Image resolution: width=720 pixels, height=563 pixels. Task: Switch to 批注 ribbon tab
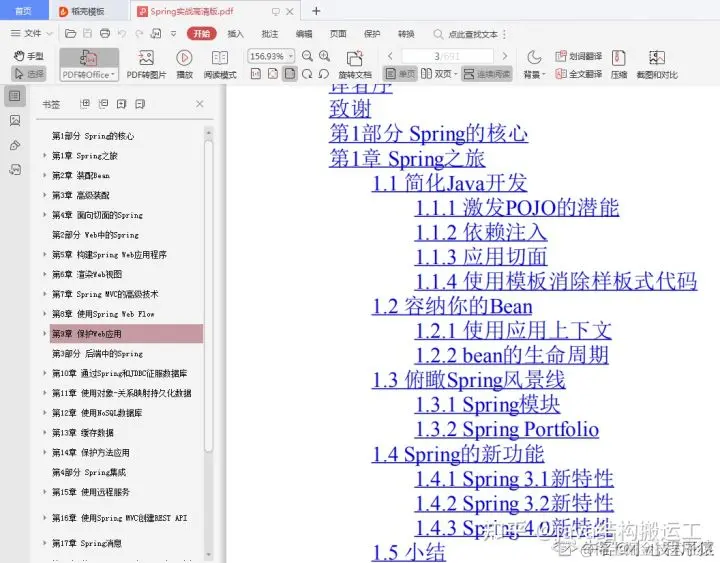[x=270, y=34]
